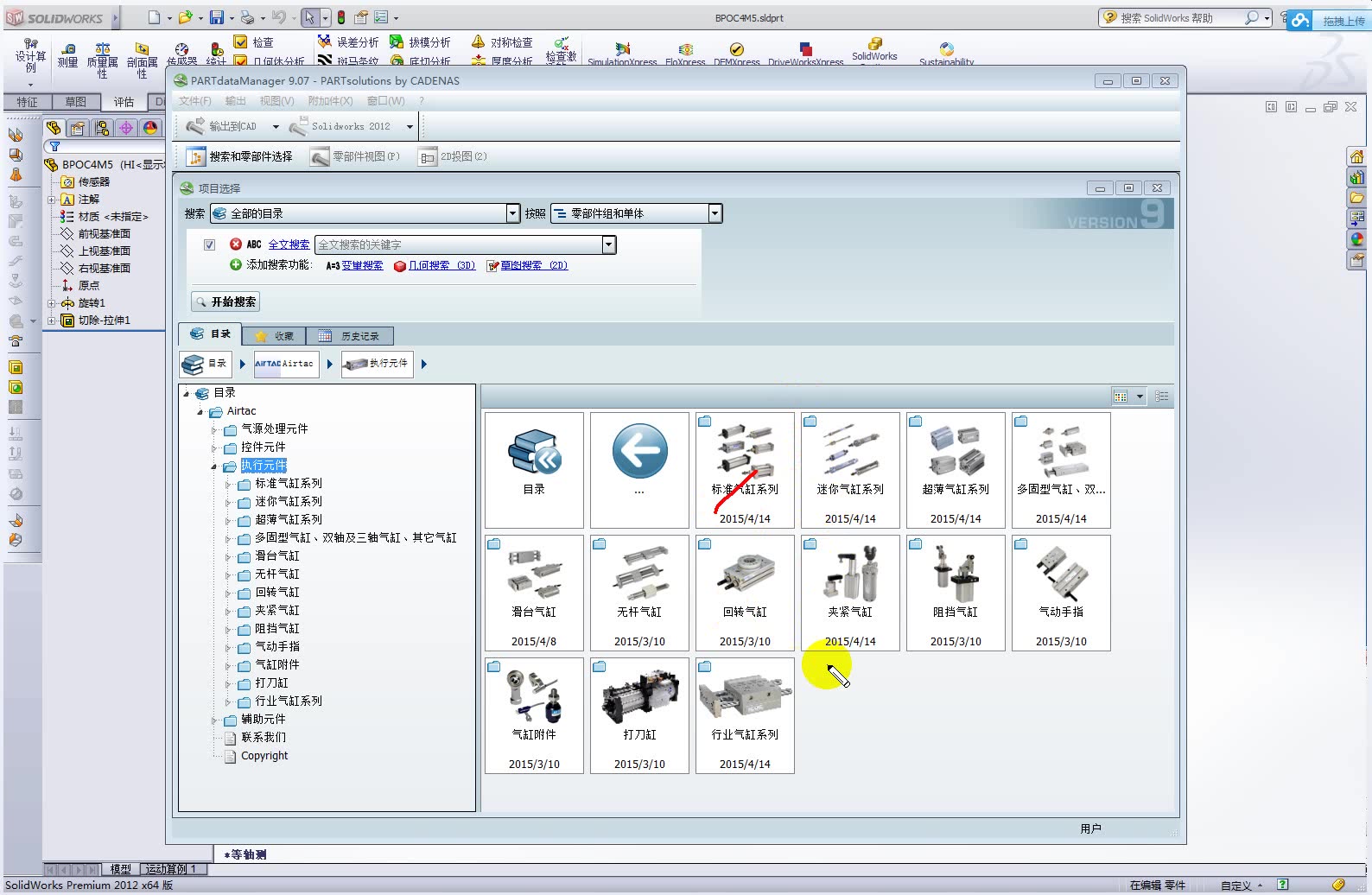The width and height of the screenshot is (1372, 895).
Task: Click 搜索和零部件选择 toolbar button
Action: [240, 156]
